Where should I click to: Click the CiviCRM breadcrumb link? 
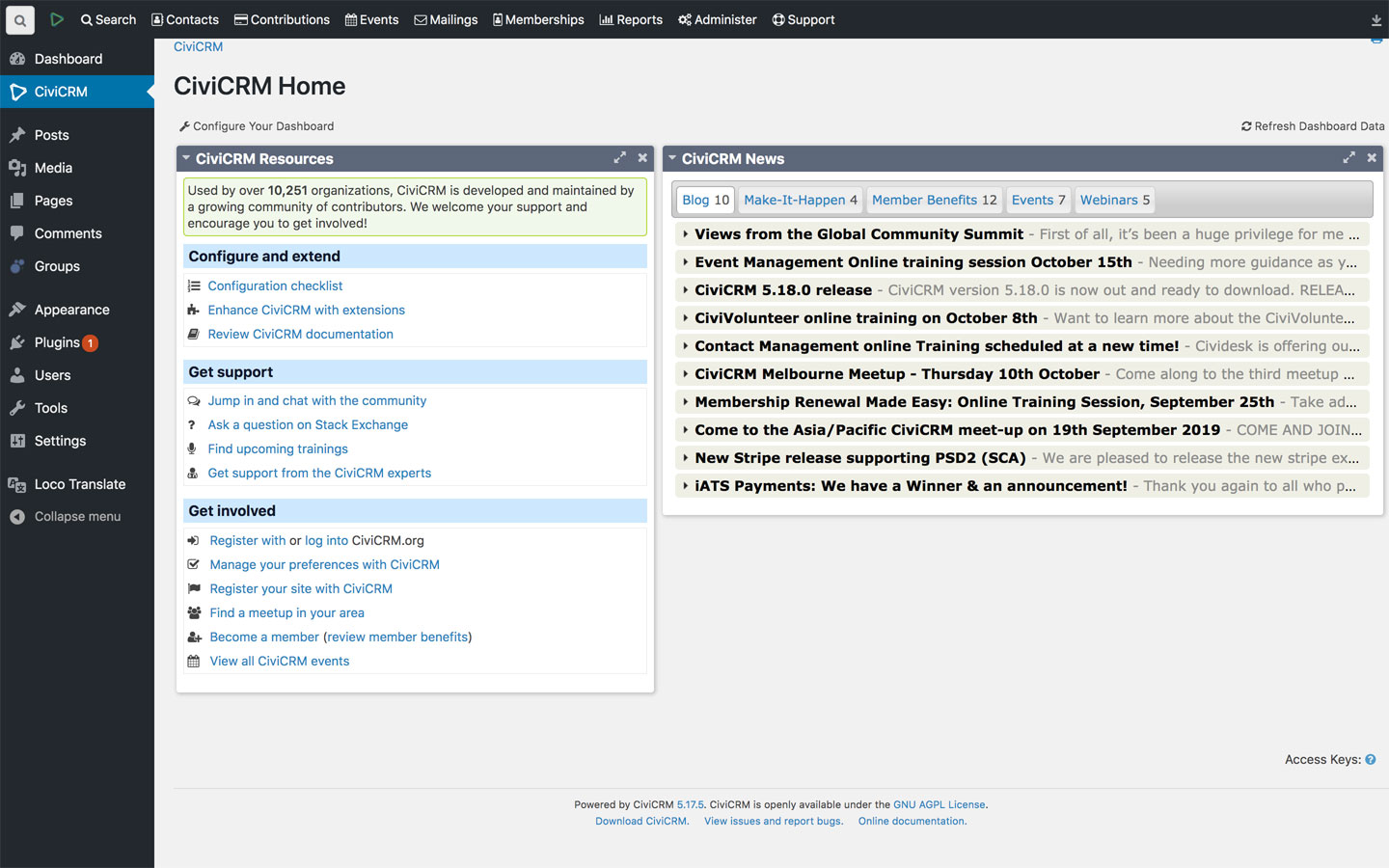(198, 46)
